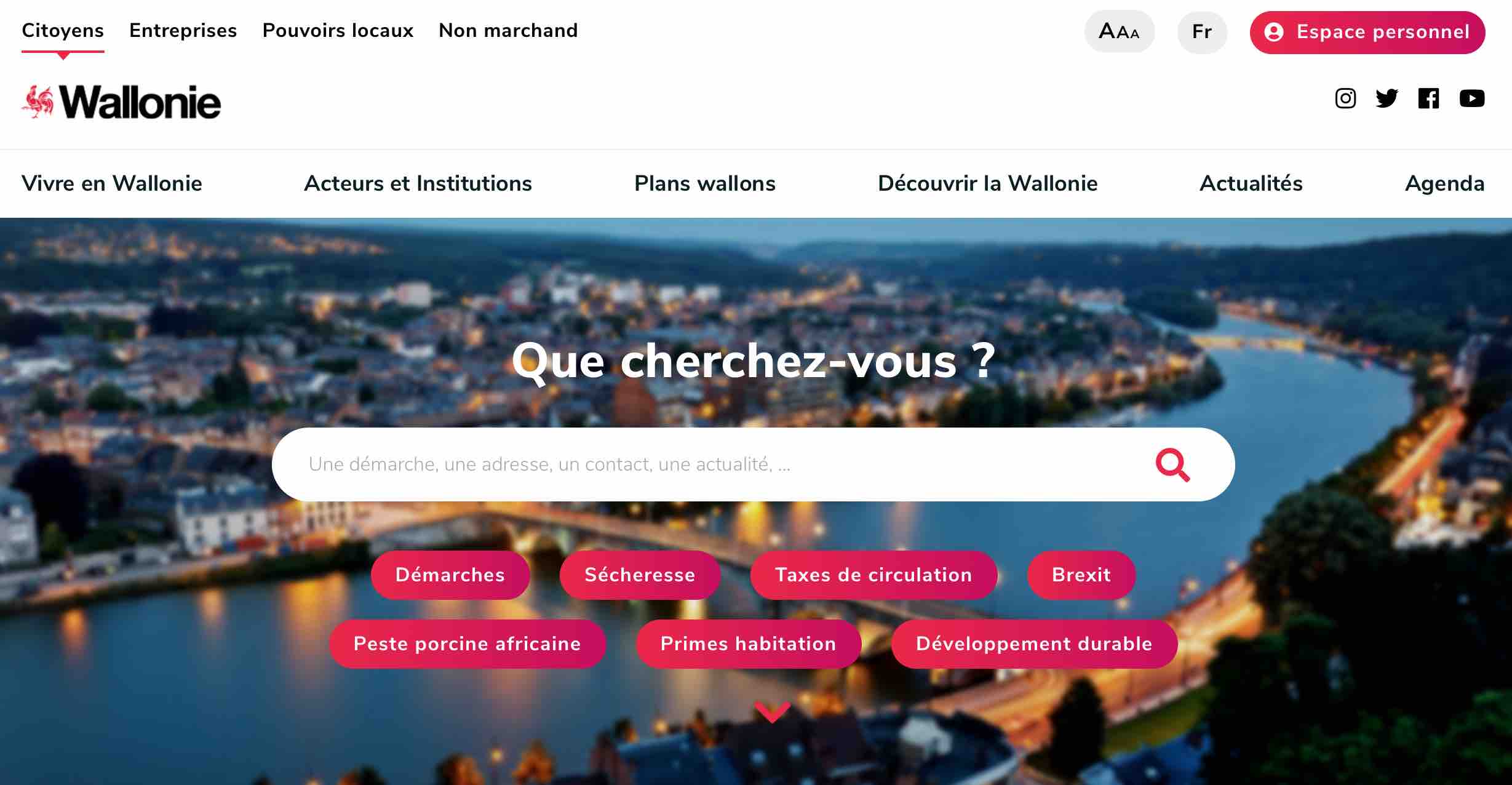Click the red down chevron arrow
Image resolution: width=1512 pixels, height=785 pixels.
click(x=773, y=712)
